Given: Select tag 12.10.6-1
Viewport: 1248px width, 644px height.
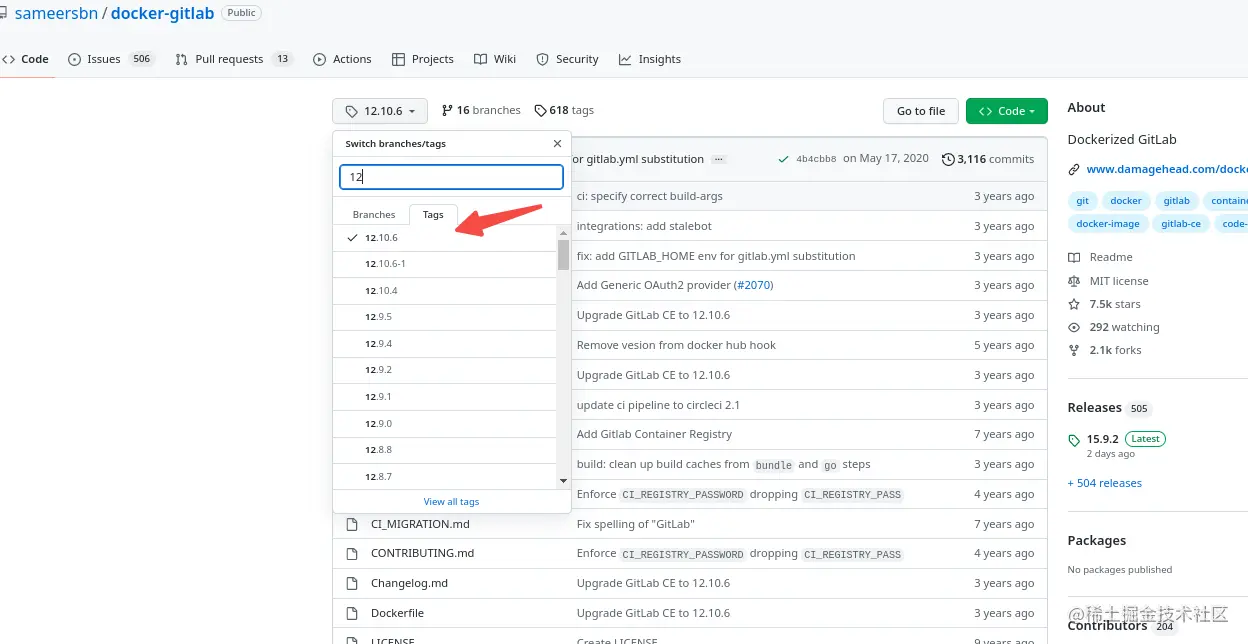Looking at the screenshot, I should click(446, 264).
